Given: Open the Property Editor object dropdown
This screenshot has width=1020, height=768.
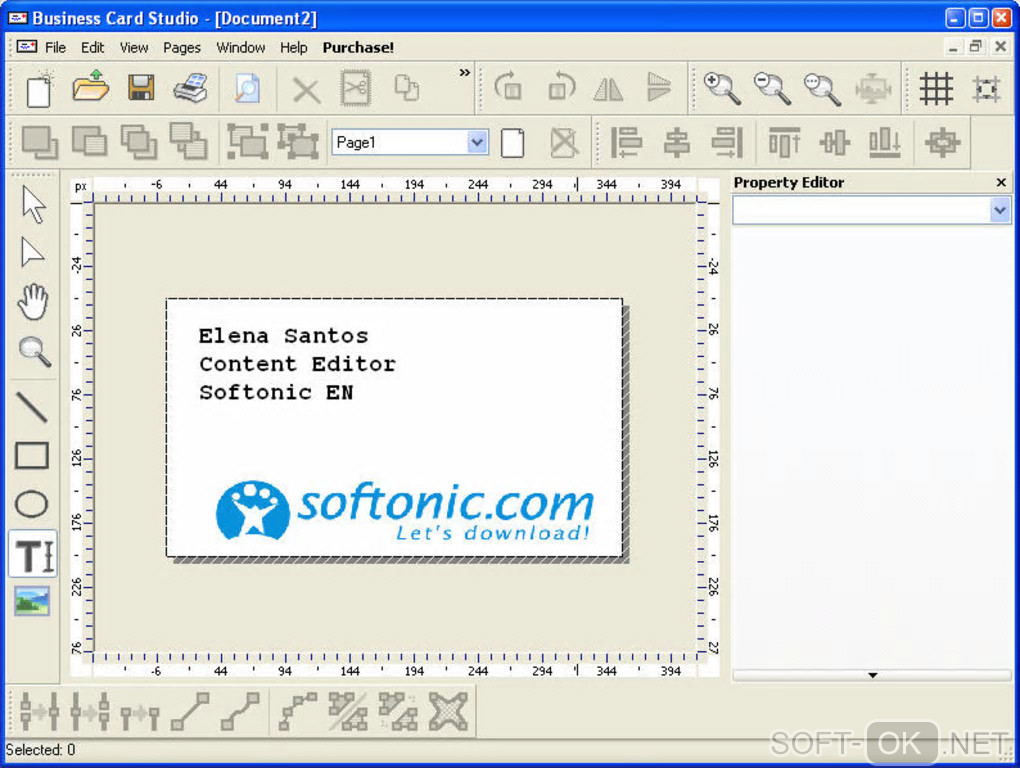Looking at the screenshot, I should click(1000, 211).
